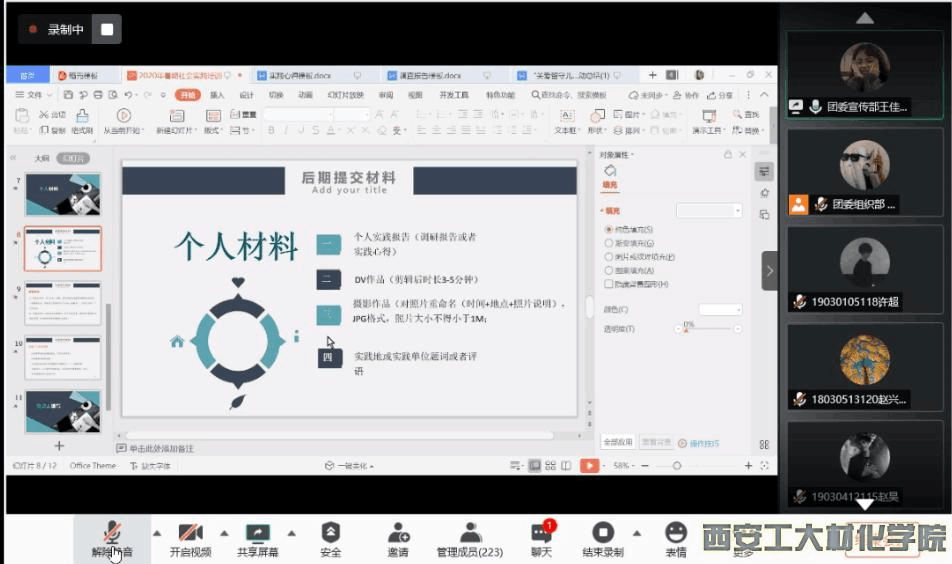Open the 安全 security options

(x=330, y=538)
